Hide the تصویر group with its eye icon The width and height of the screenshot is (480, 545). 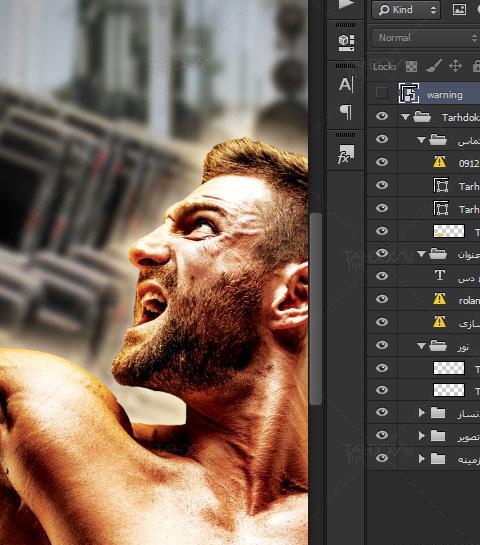point(382,435)
